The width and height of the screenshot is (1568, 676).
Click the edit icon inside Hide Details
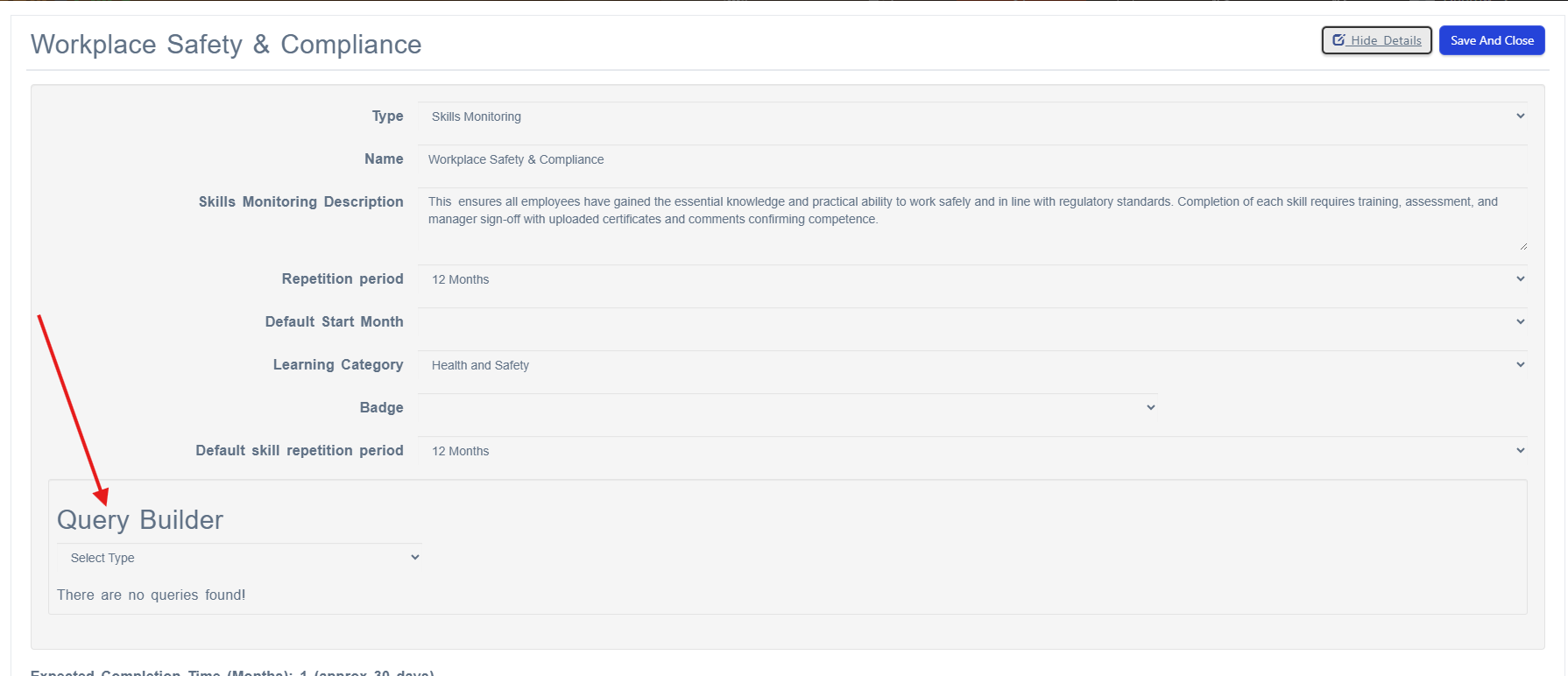point(1338,39)
